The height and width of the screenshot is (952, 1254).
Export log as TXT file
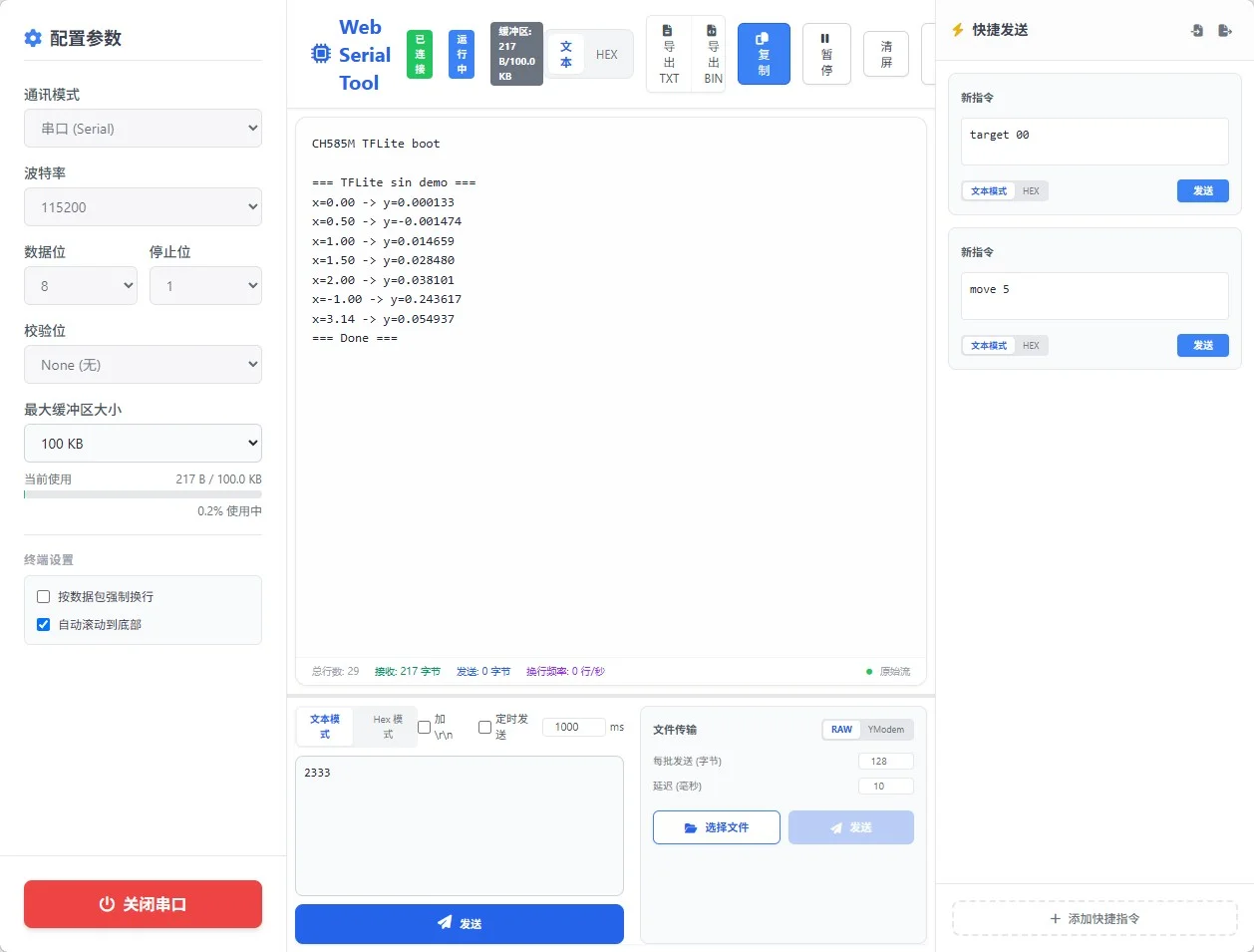point(669,54)
